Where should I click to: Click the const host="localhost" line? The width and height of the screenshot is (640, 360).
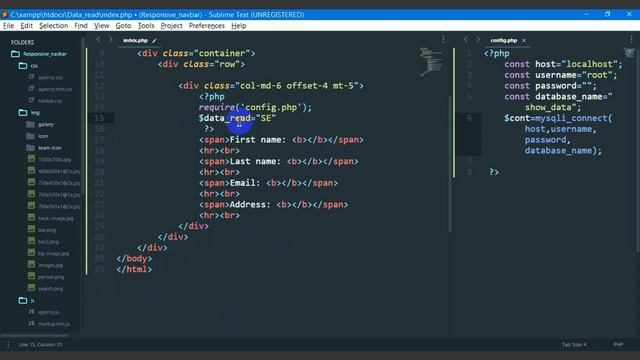click(563, 64)
